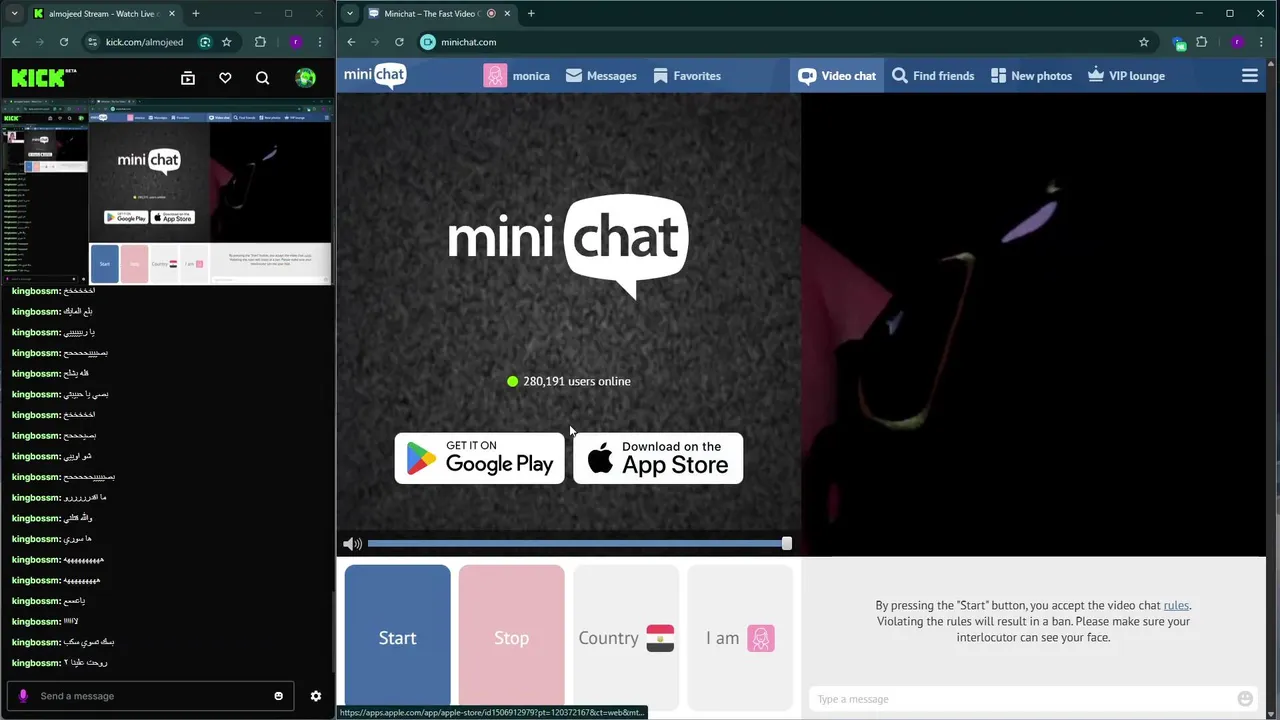Viewport: 1280px width, 720px height.
Task: Click the Stop button
Action: [x=512, y=638]
